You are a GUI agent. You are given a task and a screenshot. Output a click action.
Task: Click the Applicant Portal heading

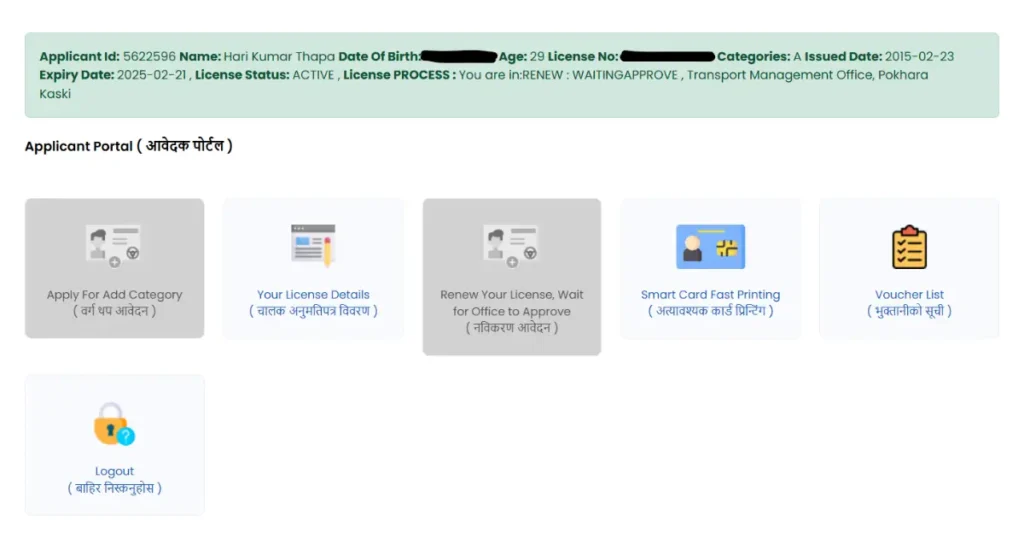pos(129,146)
